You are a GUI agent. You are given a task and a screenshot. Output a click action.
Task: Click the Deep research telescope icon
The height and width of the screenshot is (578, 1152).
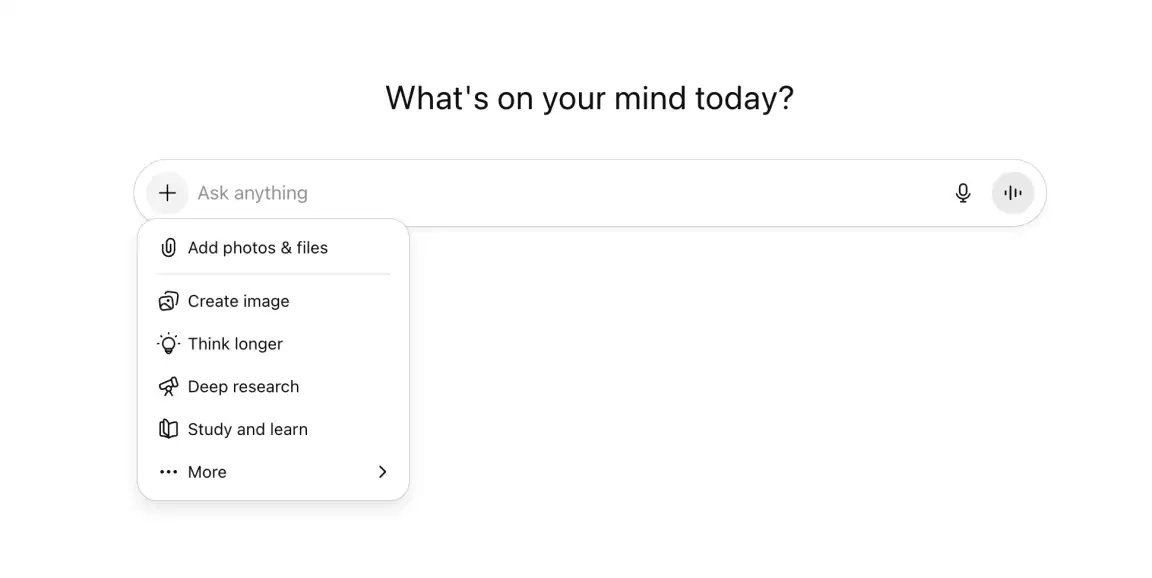coord(168,387)
